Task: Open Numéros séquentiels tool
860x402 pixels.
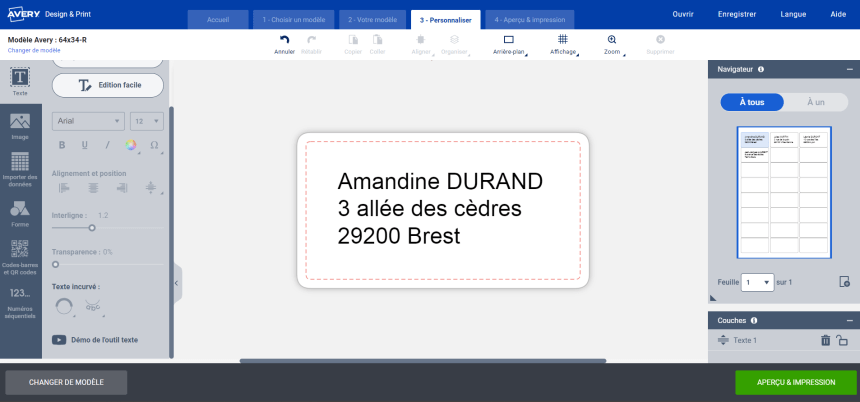Action: [20, 303]
